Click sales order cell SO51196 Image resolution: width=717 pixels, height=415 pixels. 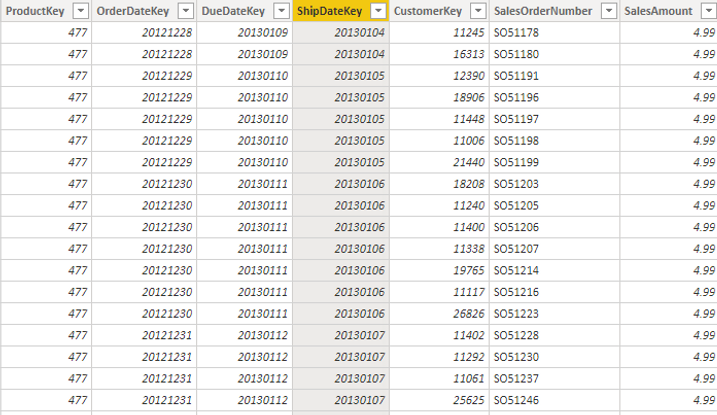(554, 97)
